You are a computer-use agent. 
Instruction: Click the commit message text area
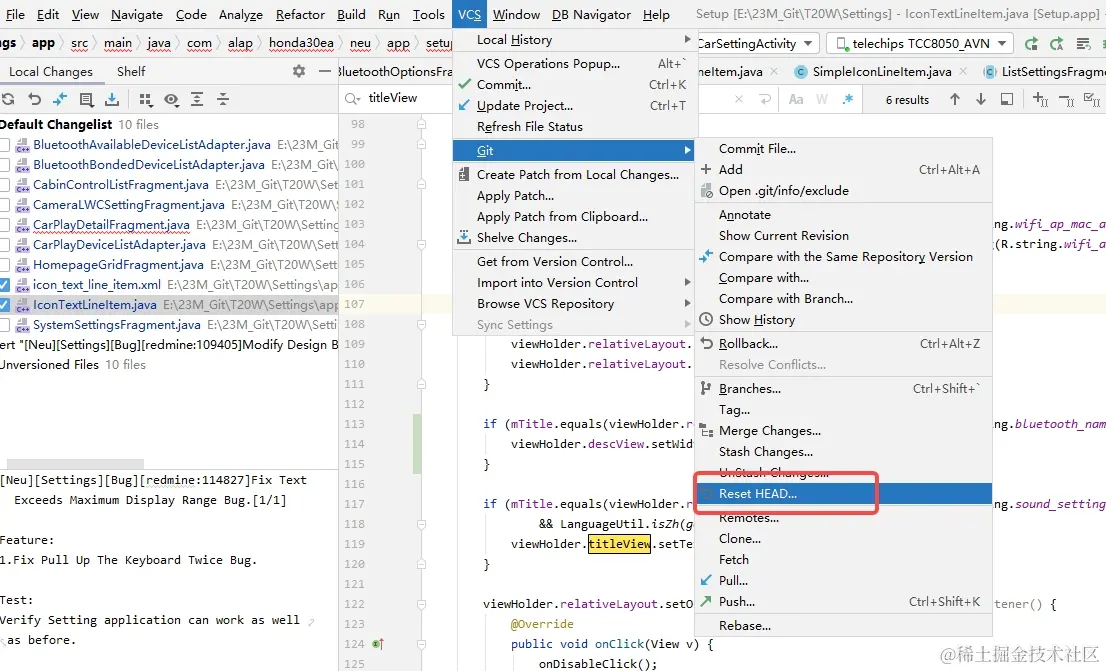click(x=168, y=568)
